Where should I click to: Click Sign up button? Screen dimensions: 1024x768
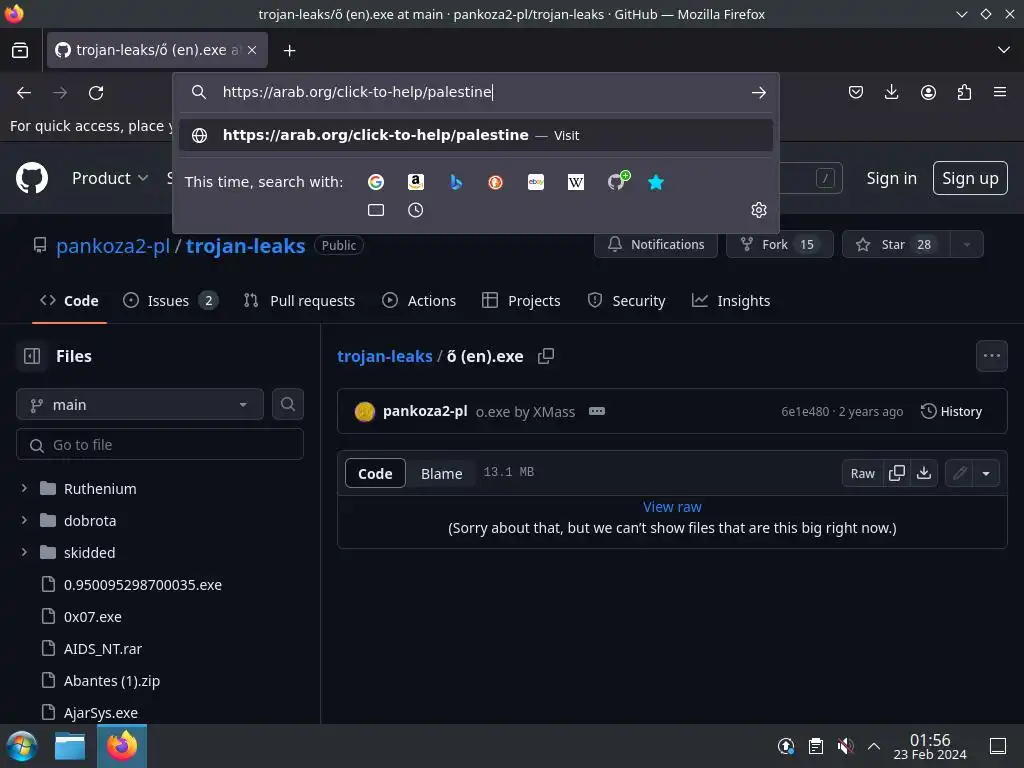[970, 178]
